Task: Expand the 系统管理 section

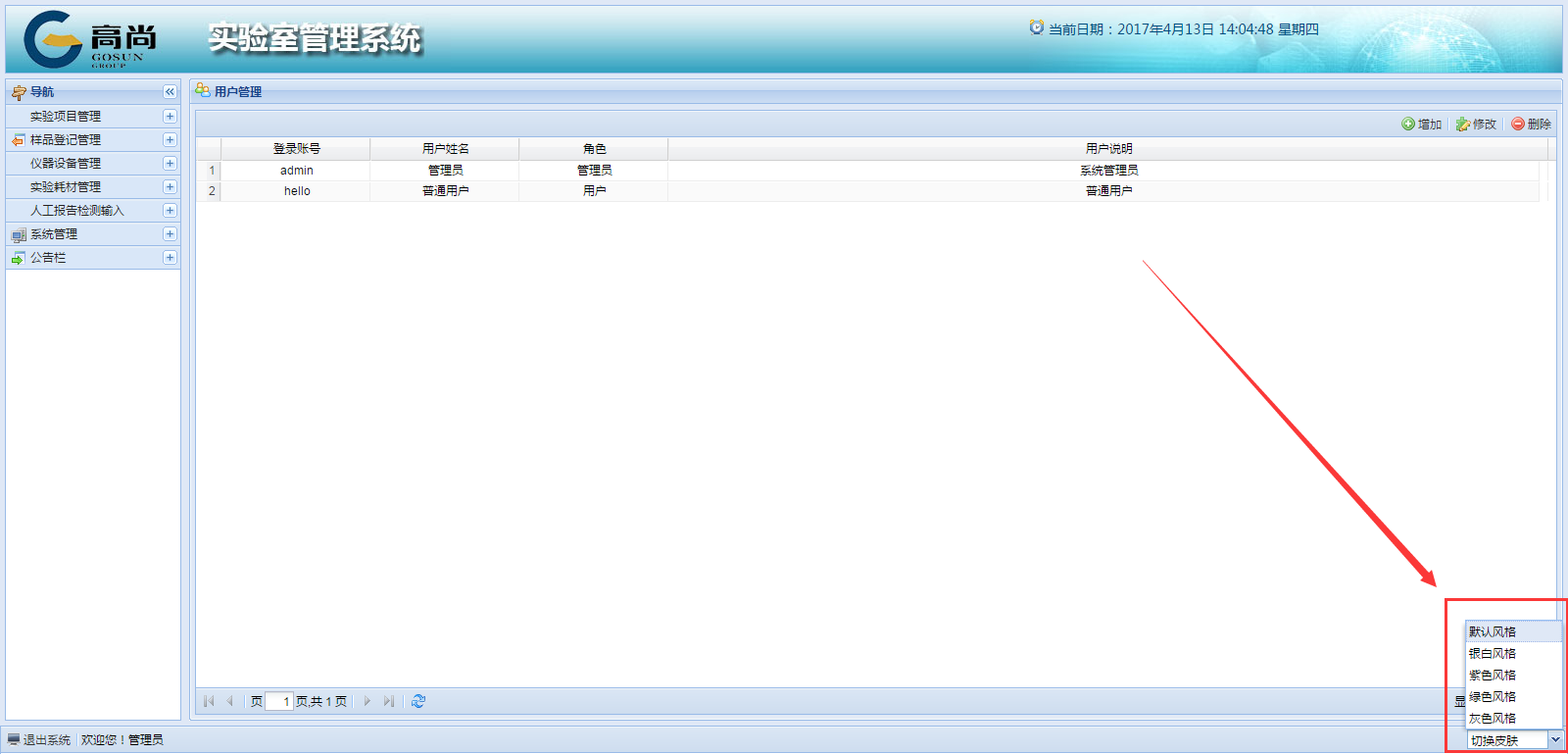Action: pos(170,234)
